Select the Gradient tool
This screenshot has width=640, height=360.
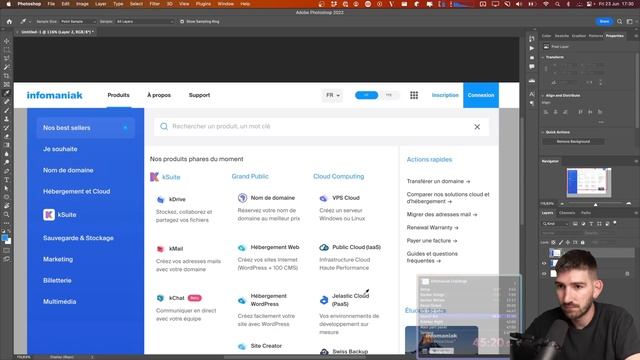point(7,145)
